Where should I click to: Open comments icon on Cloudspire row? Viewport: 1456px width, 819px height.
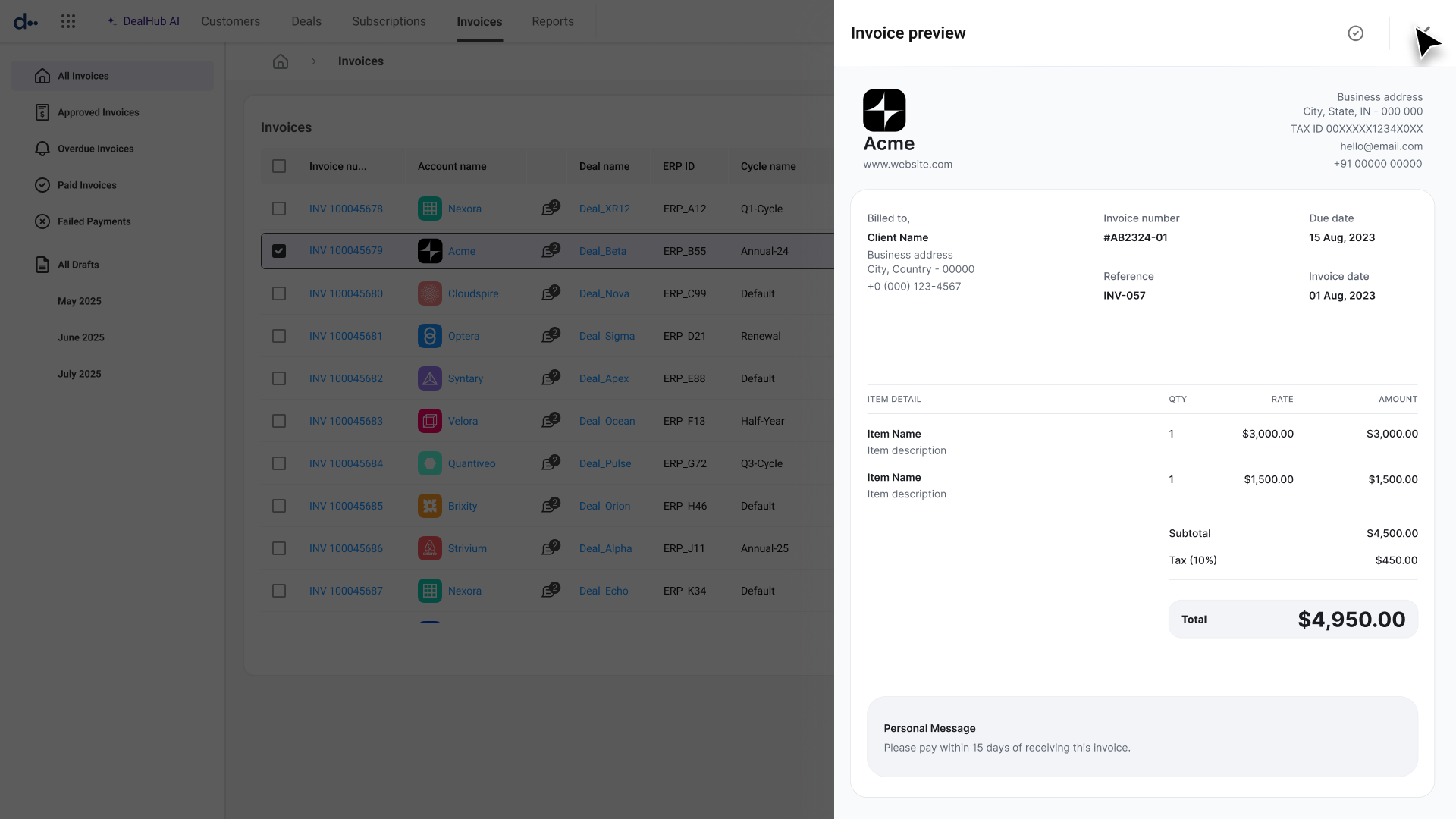click(550, 293)
